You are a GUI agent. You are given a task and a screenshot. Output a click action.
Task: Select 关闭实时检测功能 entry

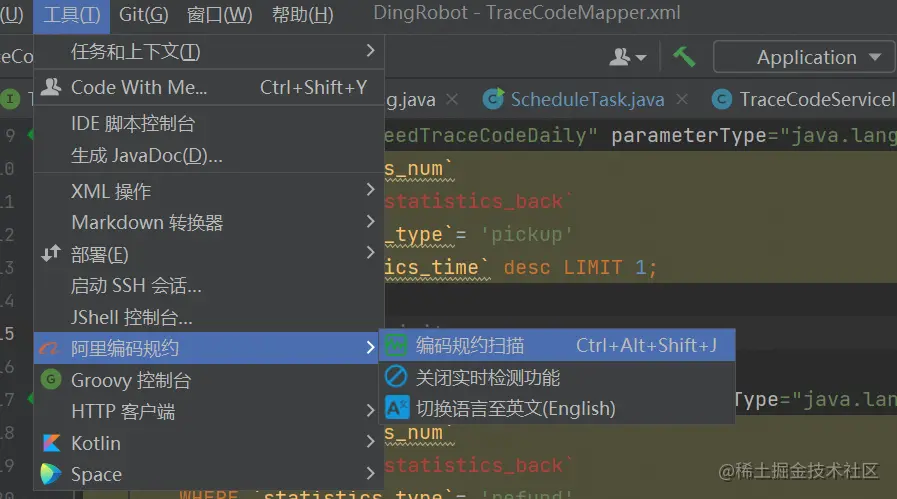click(557, 377)
